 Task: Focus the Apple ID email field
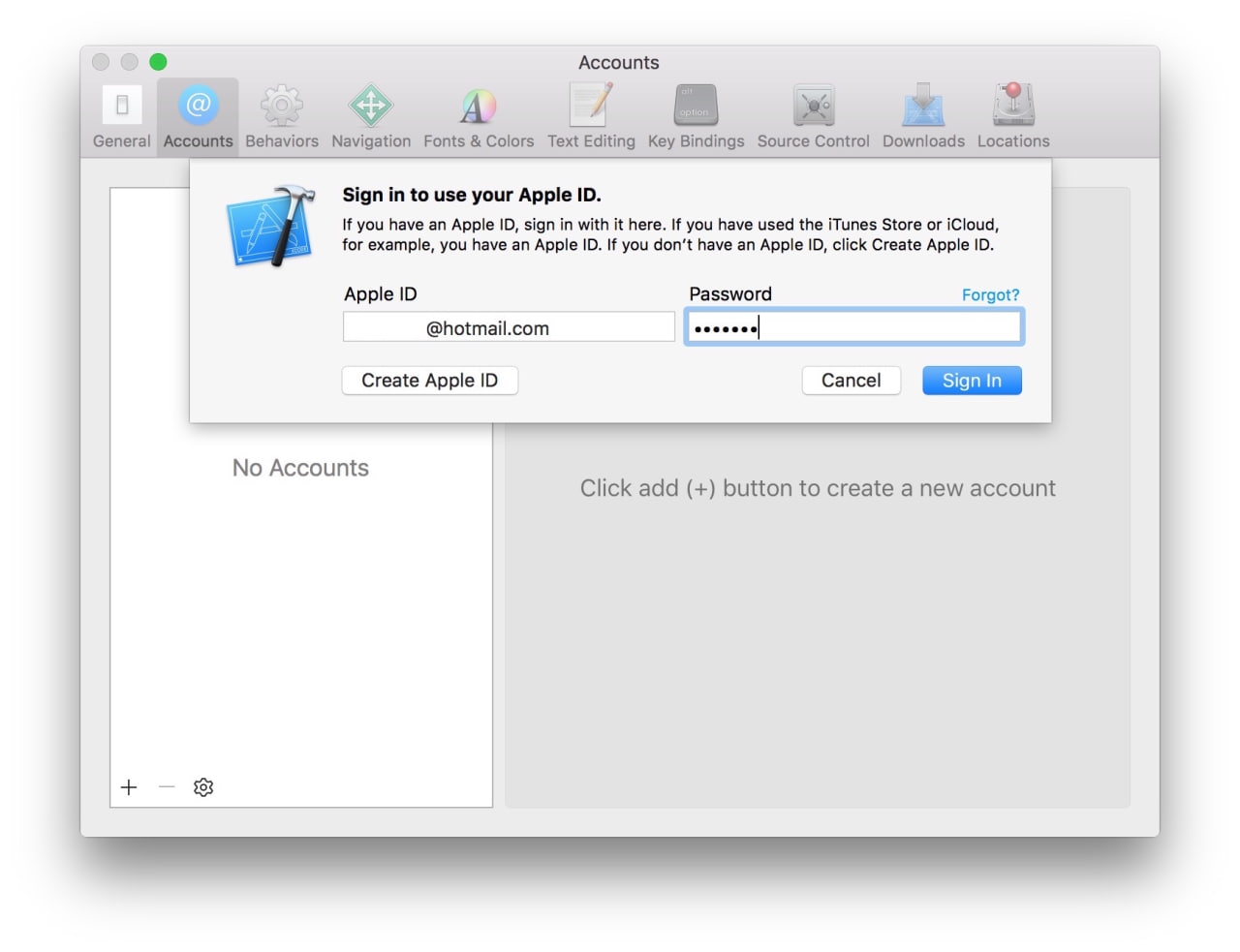509,327
